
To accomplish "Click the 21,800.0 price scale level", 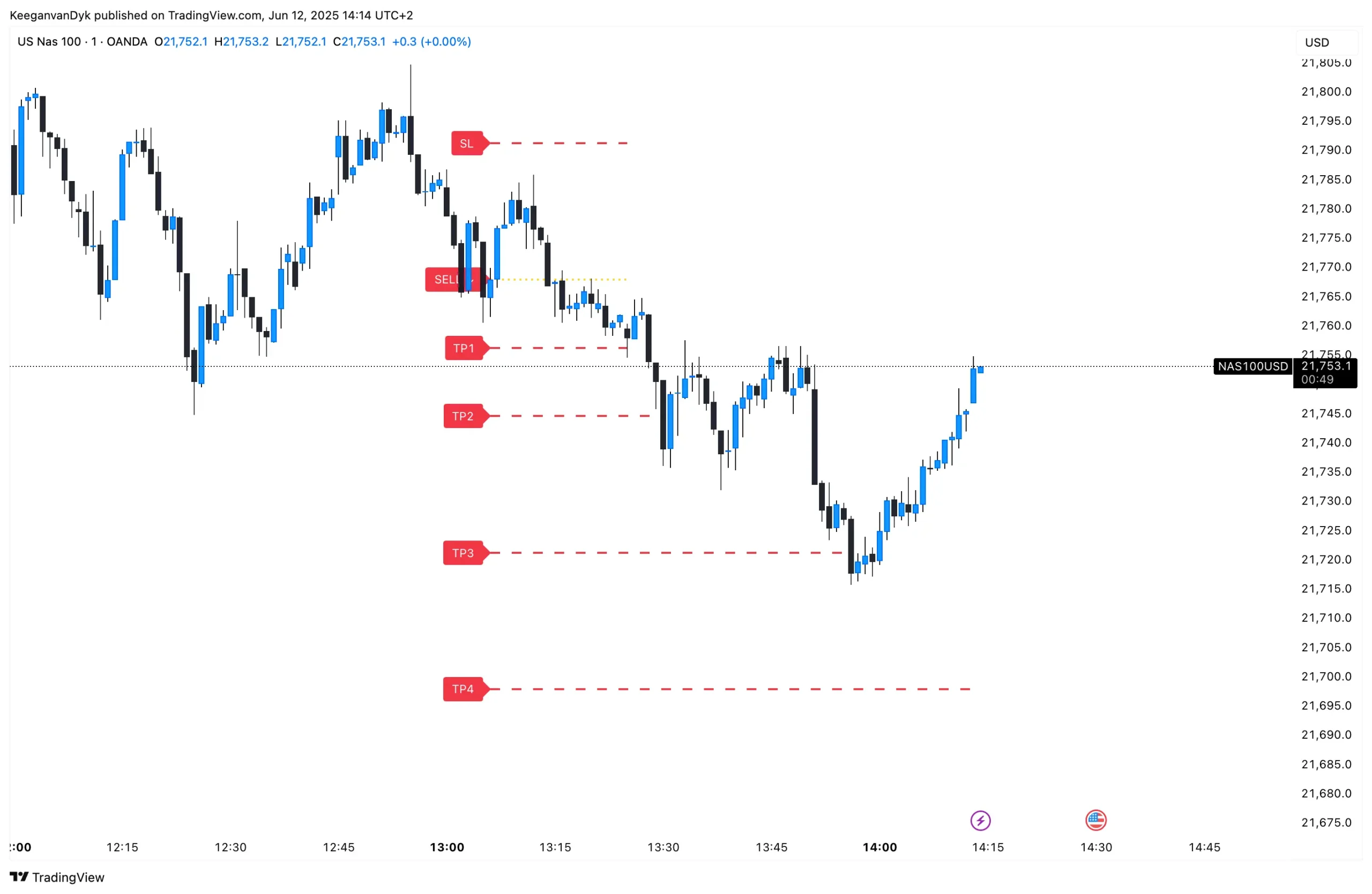I will (x=1326, y=92).
